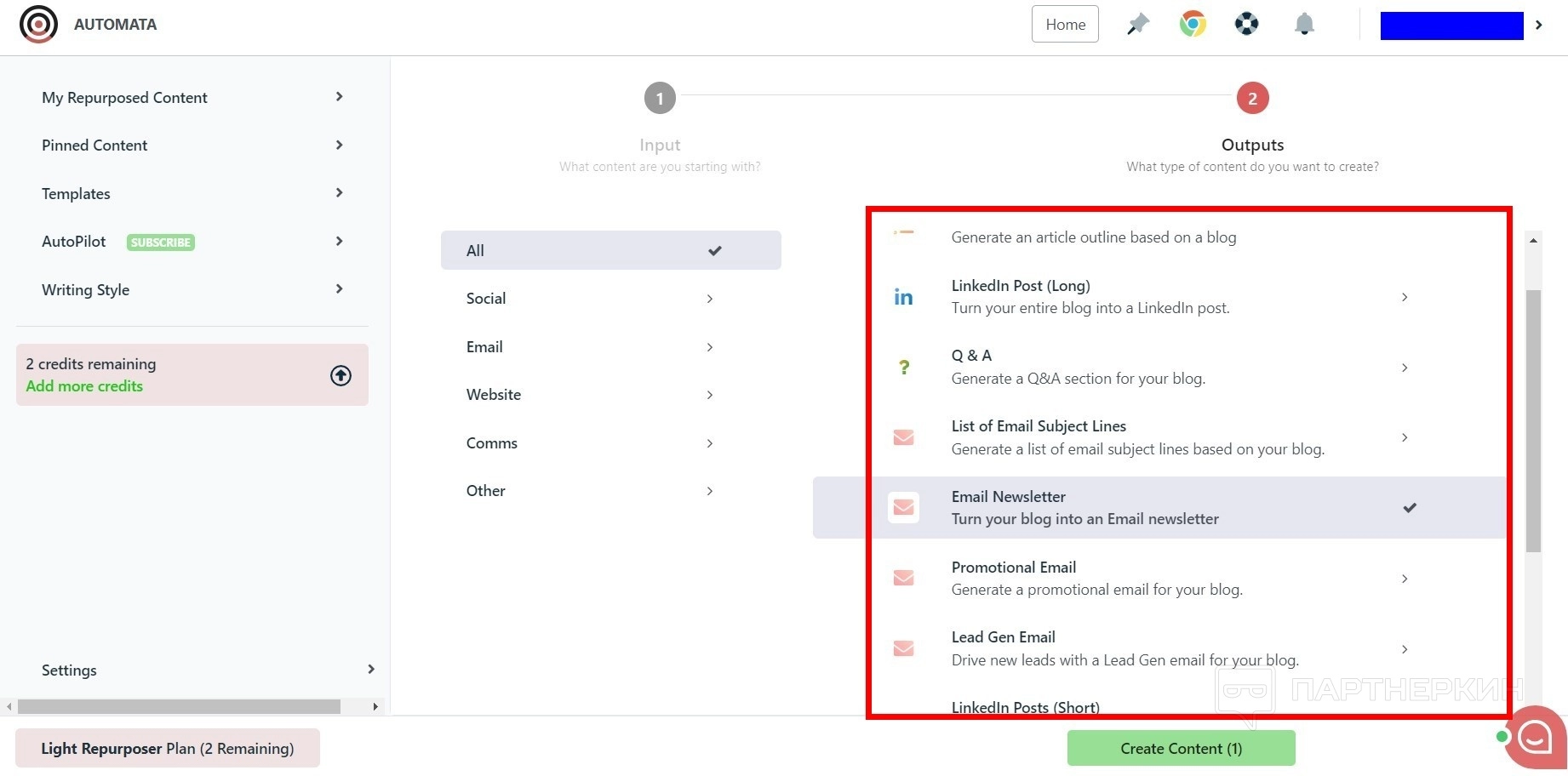Click the question mark icon for Q & A

pos(904,368)
